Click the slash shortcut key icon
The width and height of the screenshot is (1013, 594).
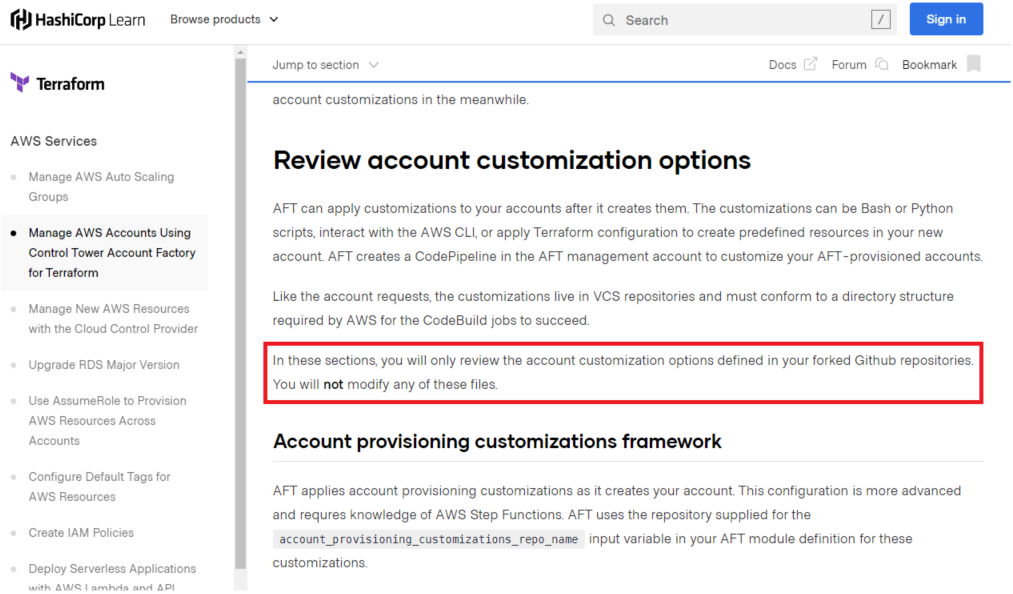coord(881,20)
